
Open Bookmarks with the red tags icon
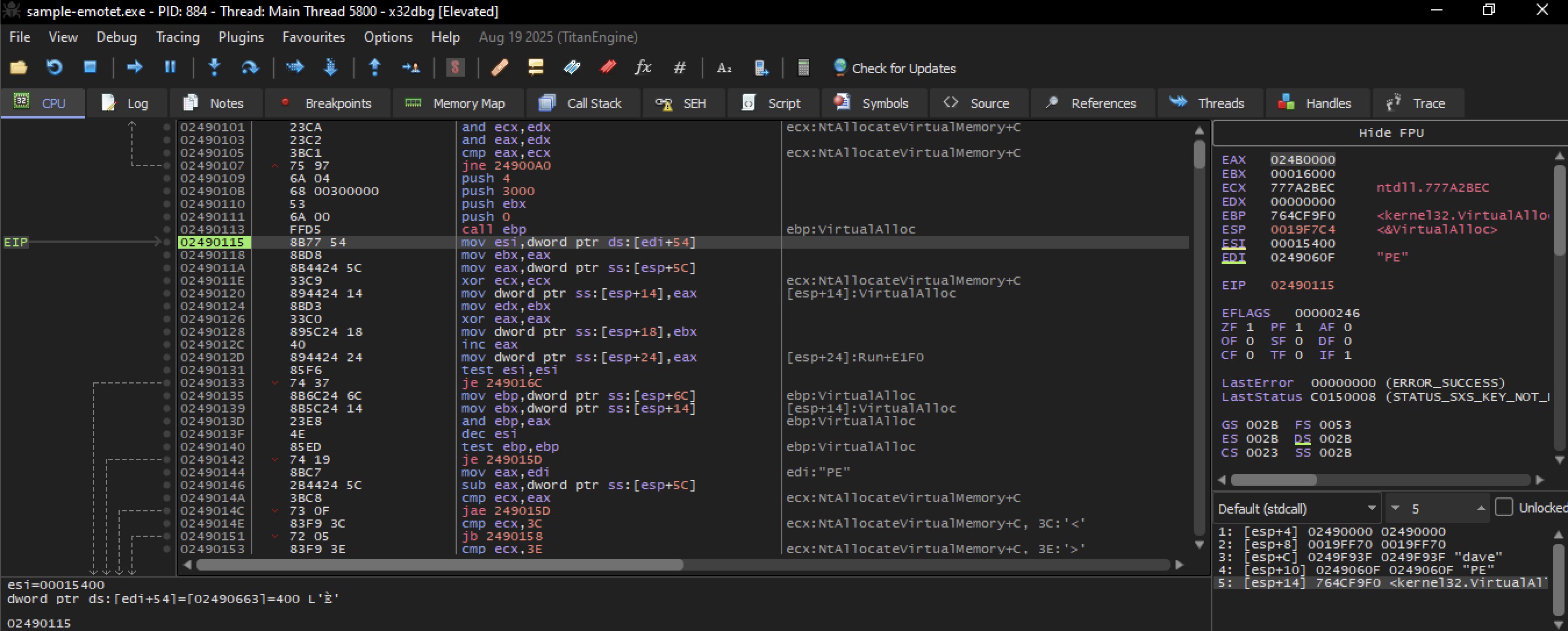607,67
